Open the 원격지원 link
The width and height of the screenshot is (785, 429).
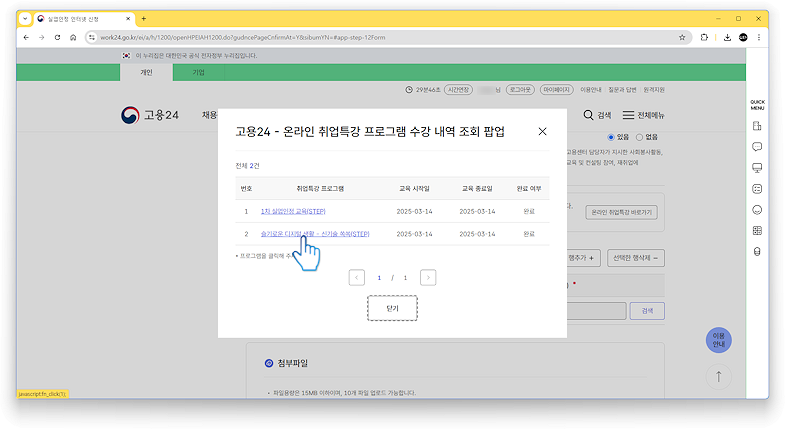[654, 90]
